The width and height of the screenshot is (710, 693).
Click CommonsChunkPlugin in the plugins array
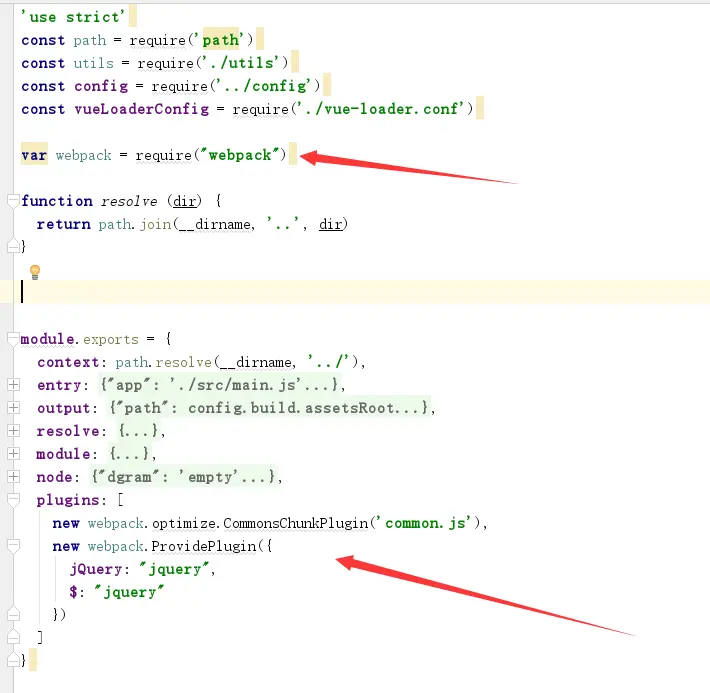pyautogui.click(x=295, y=523)
